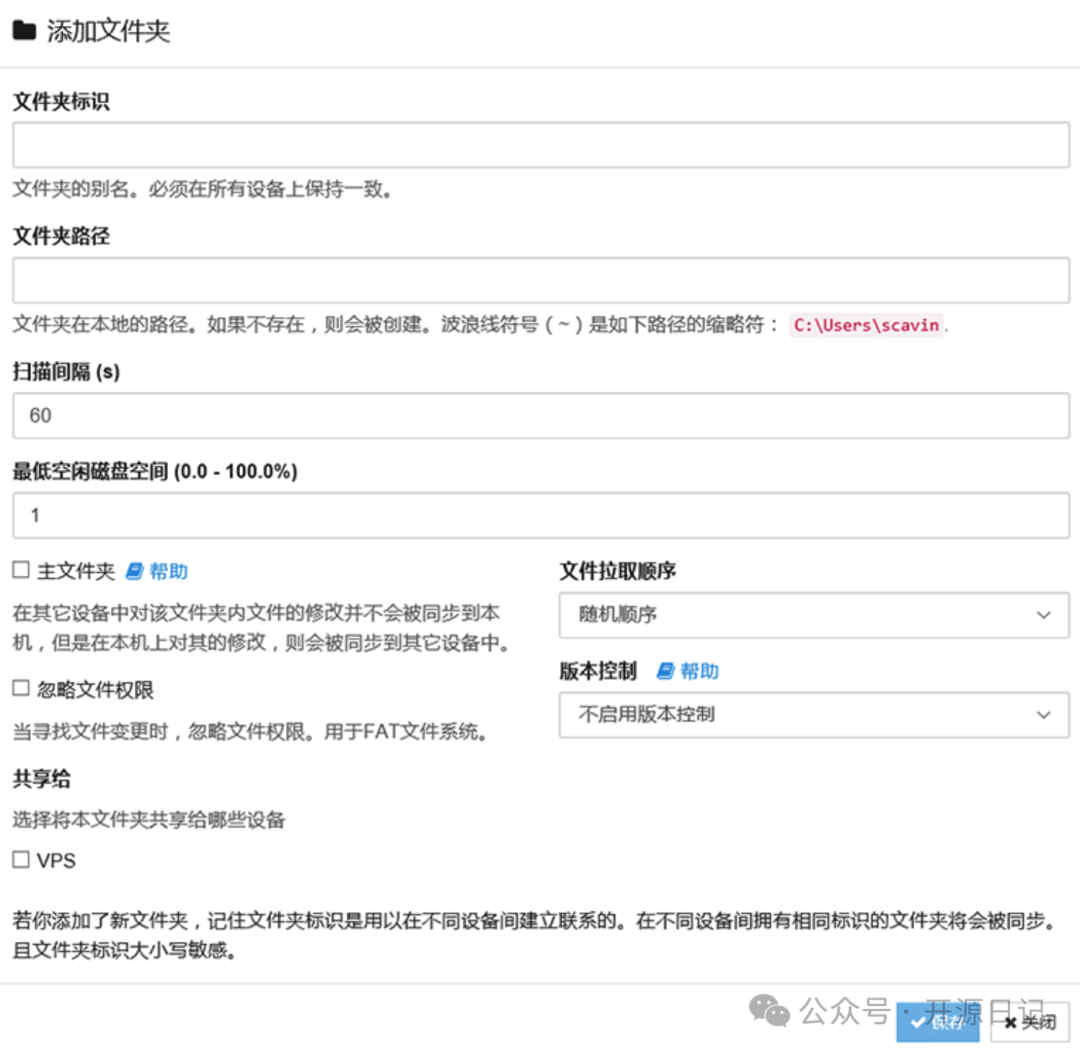Click the chevron arrow of 随机顺序 selector
The height and width of the screenshot is (1055, 1080).
[x=1043, y=614]
